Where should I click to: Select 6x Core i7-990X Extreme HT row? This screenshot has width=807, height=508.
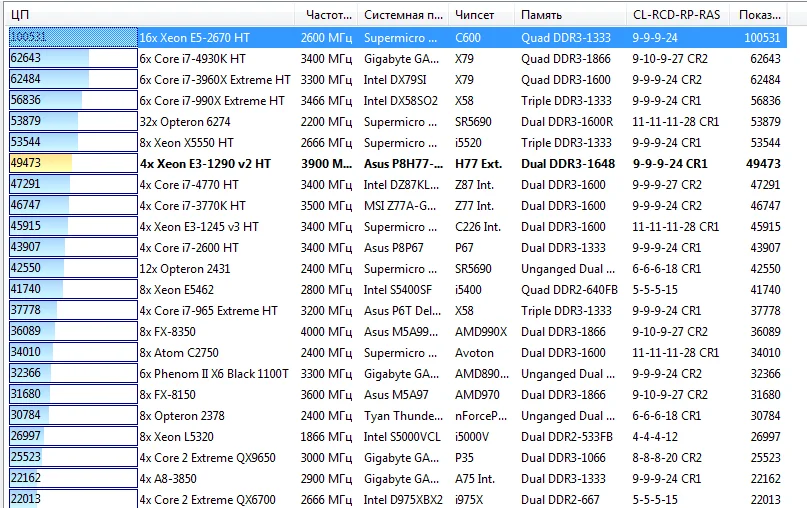(398, 101)
